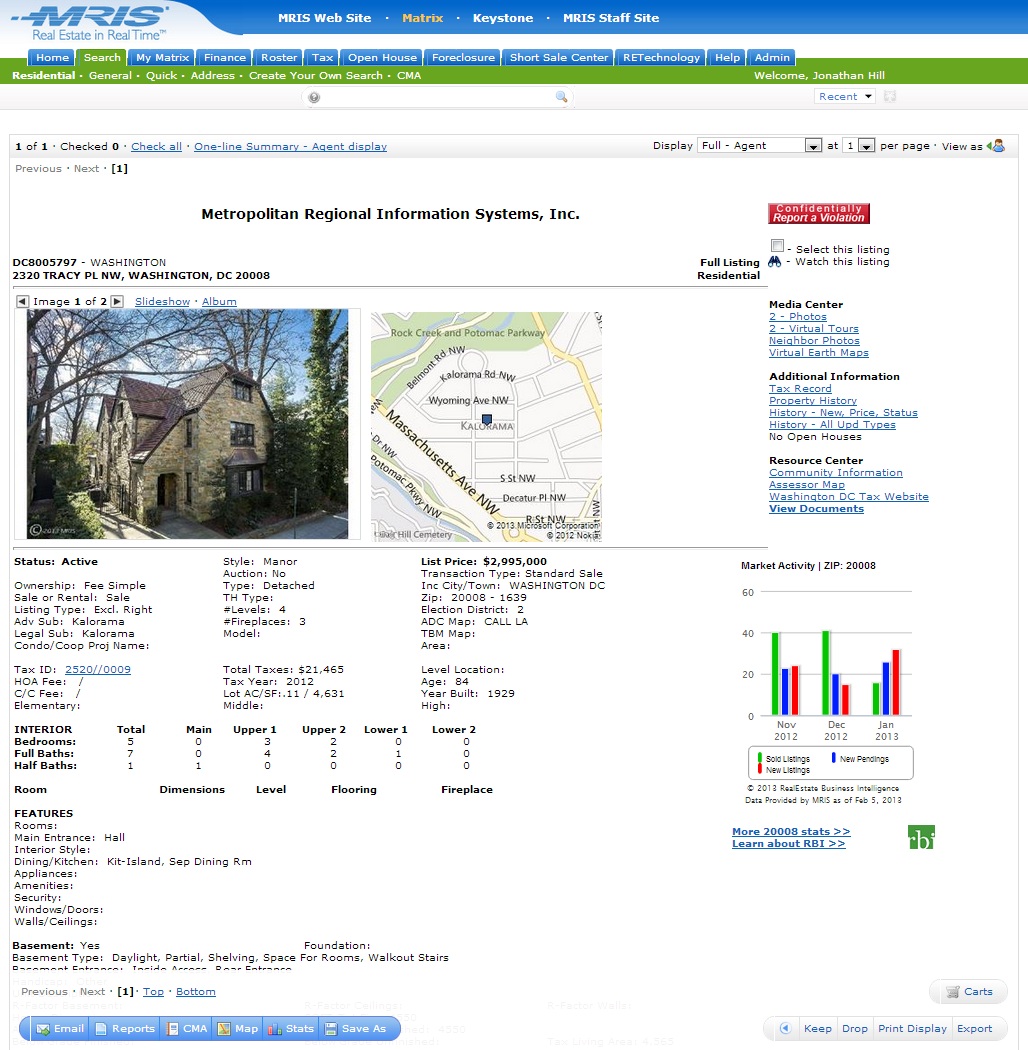This screenshot has width=1028, height=1050.
Task: Click the Check all link
Action: (x=157, y=147)
